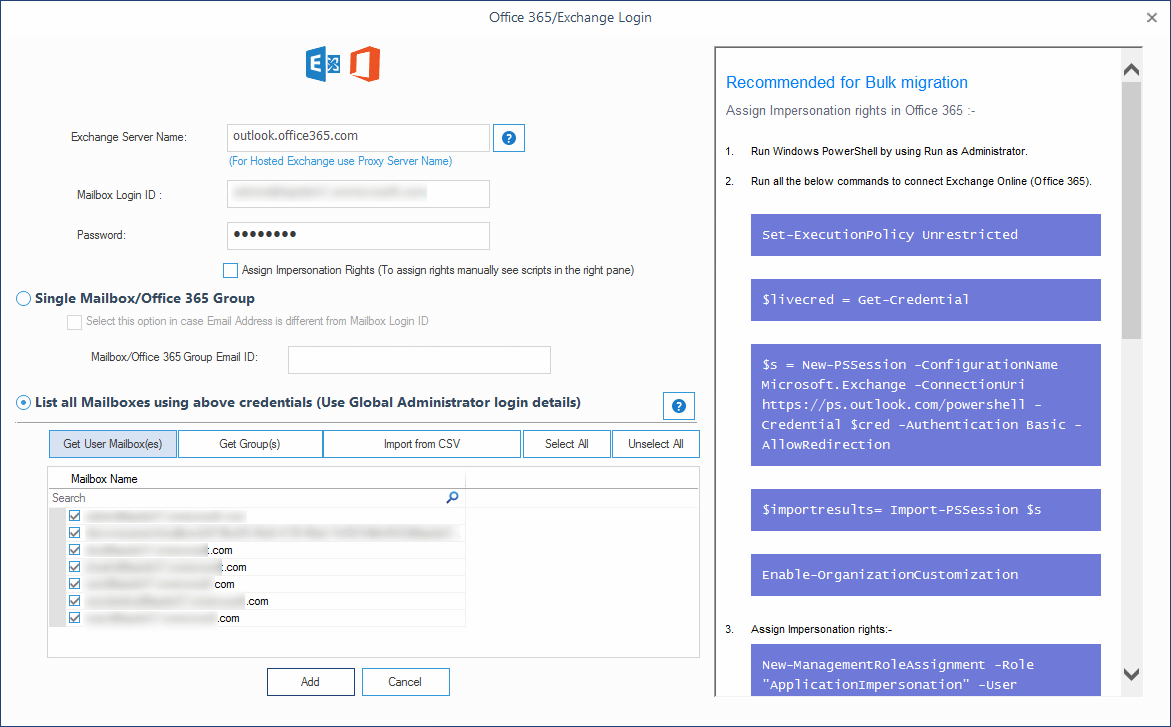Click the Unselect All button
The height and width of the screenshot is (727, 1171).
coord(656,444)
